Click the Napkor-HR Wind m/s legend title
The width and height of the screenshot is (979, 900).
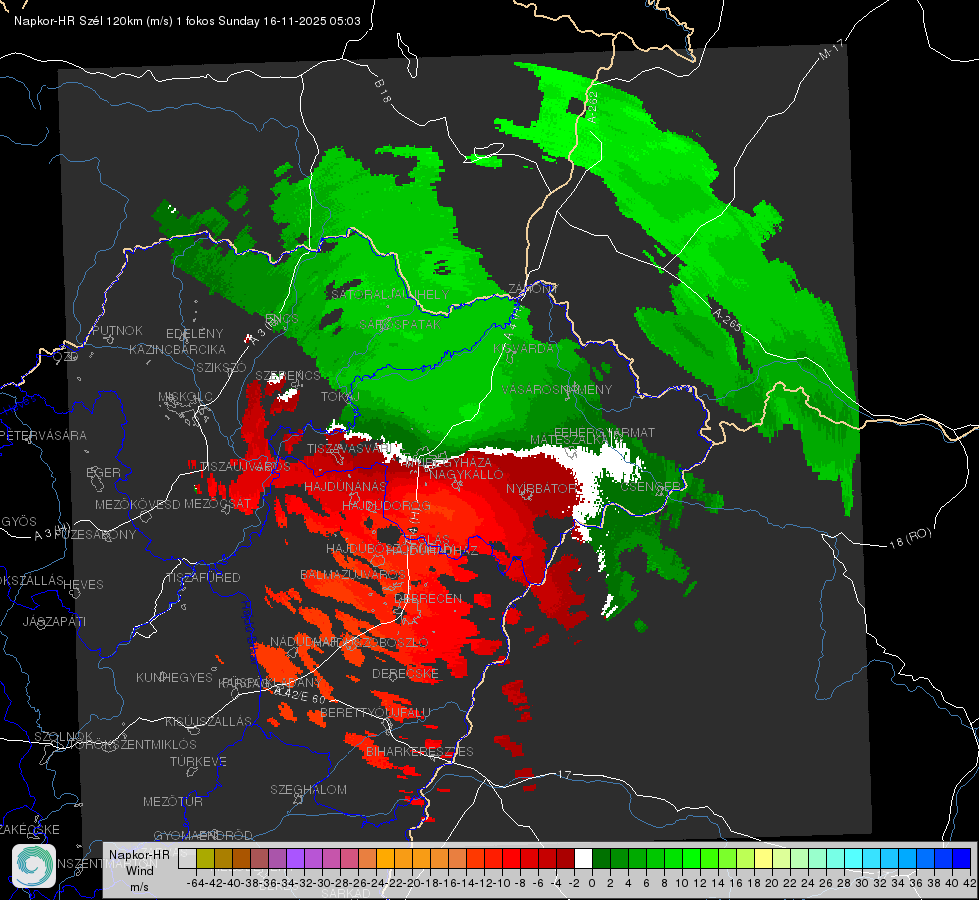[x=139, y=871]
